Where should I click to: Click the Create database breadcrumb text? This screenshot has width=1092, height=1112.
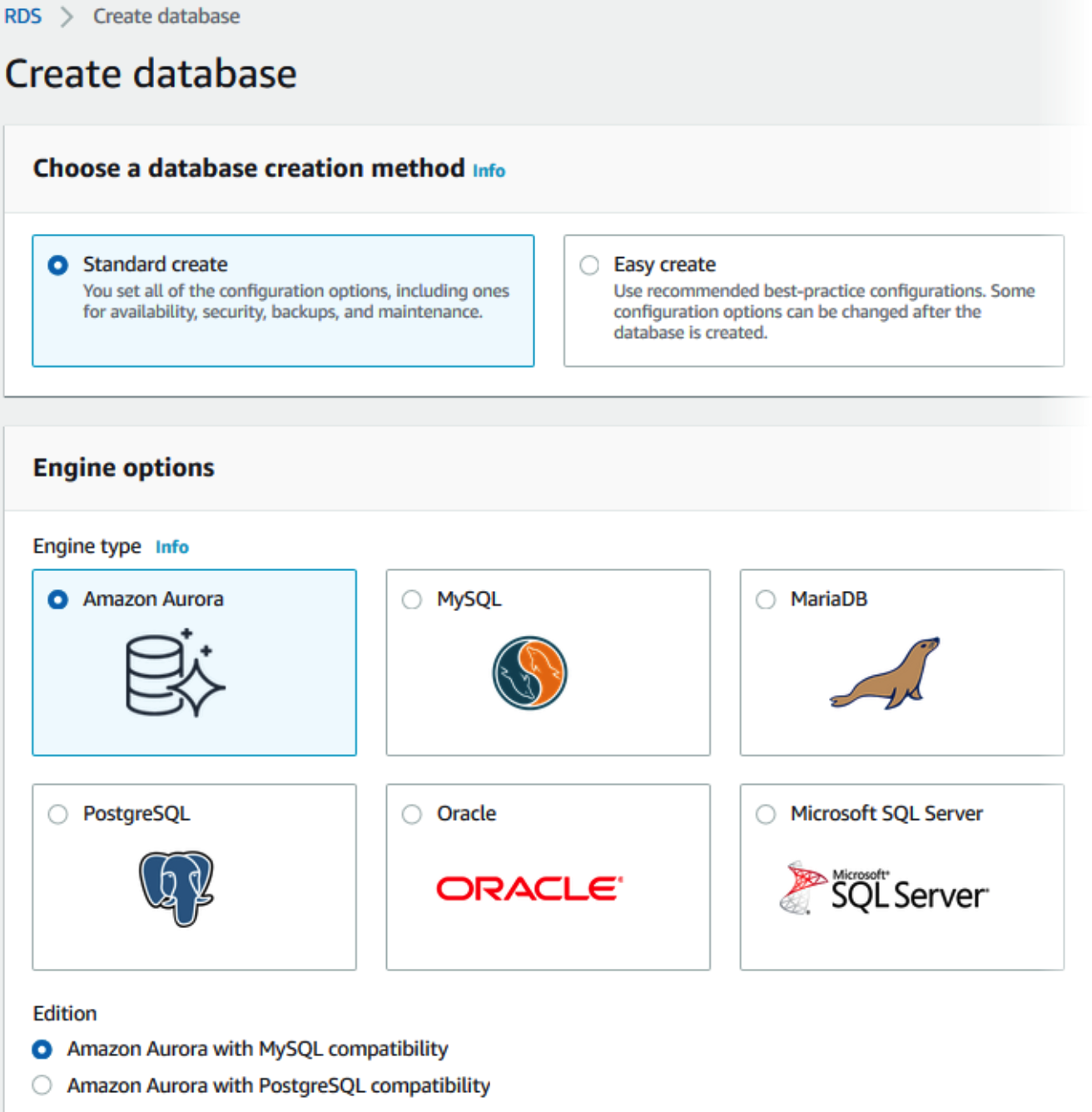point(166,16)
